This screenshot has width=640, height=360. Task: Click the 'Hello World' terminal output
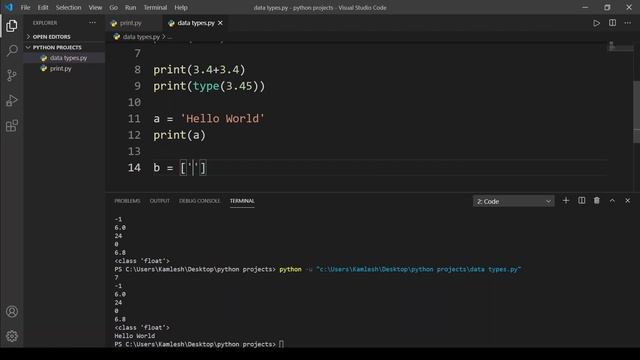pyautogui.click(x=135, y=336)
